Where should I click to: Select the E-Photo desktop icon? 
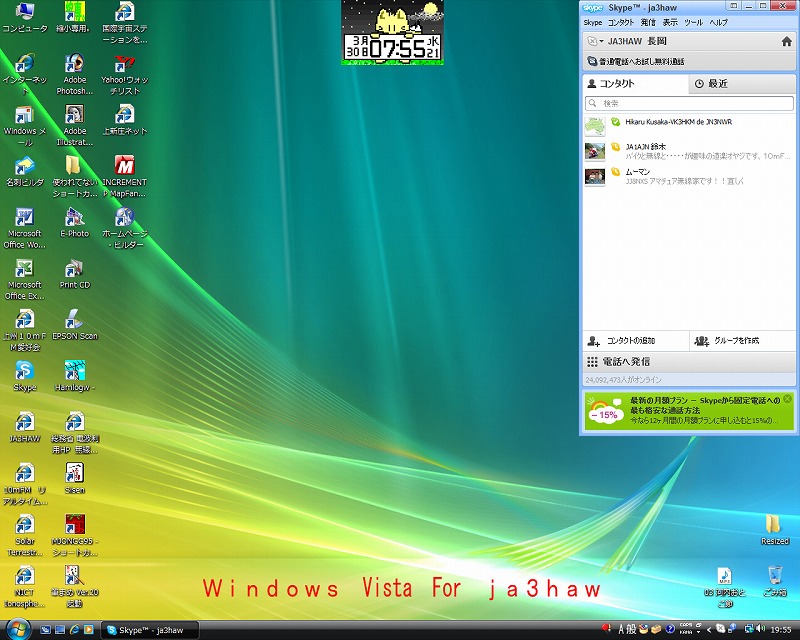tap(74, 223)
